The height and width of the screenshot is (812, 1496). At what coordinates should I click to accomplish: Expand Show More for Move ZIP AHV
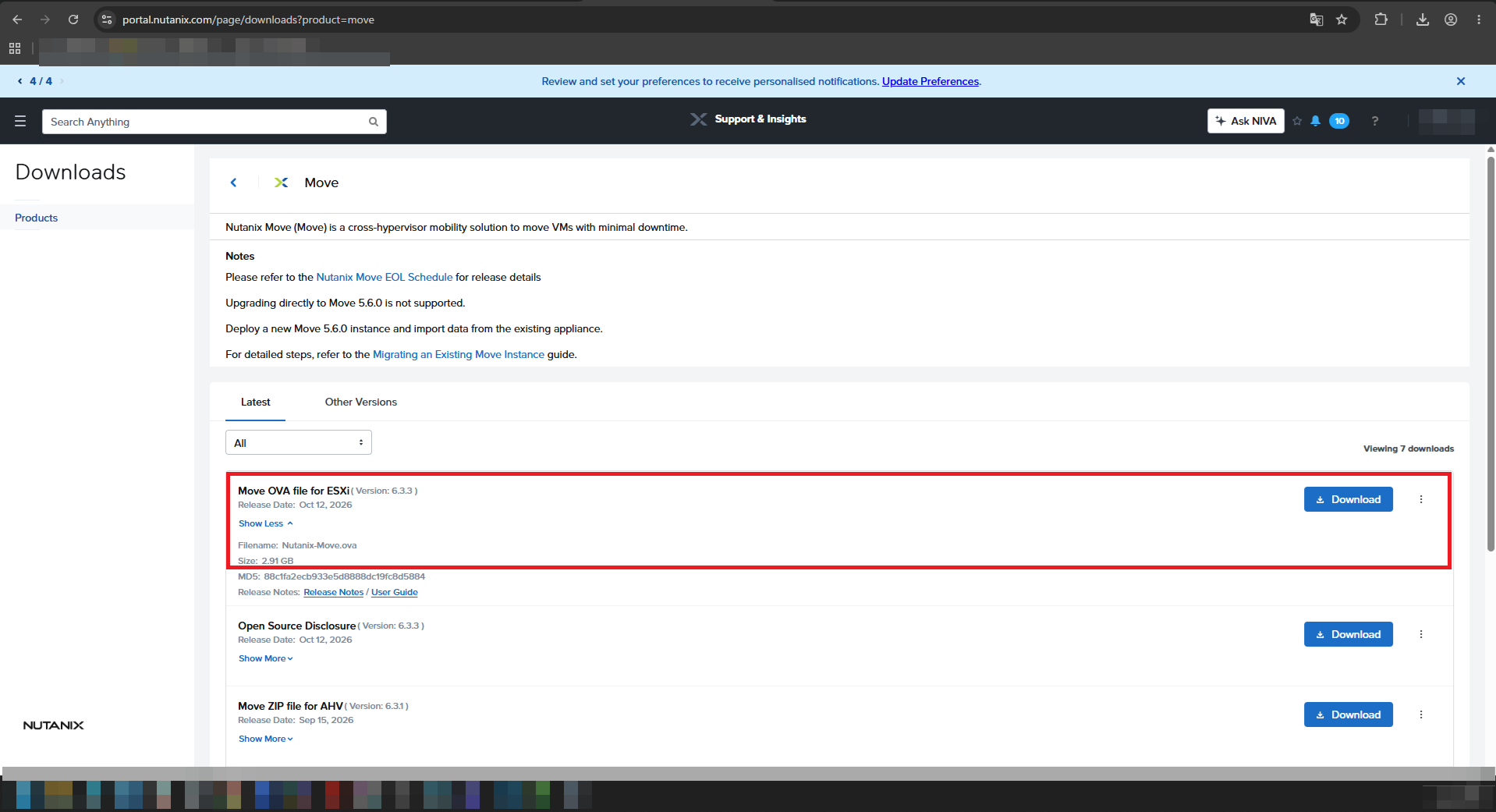(266, 739)
